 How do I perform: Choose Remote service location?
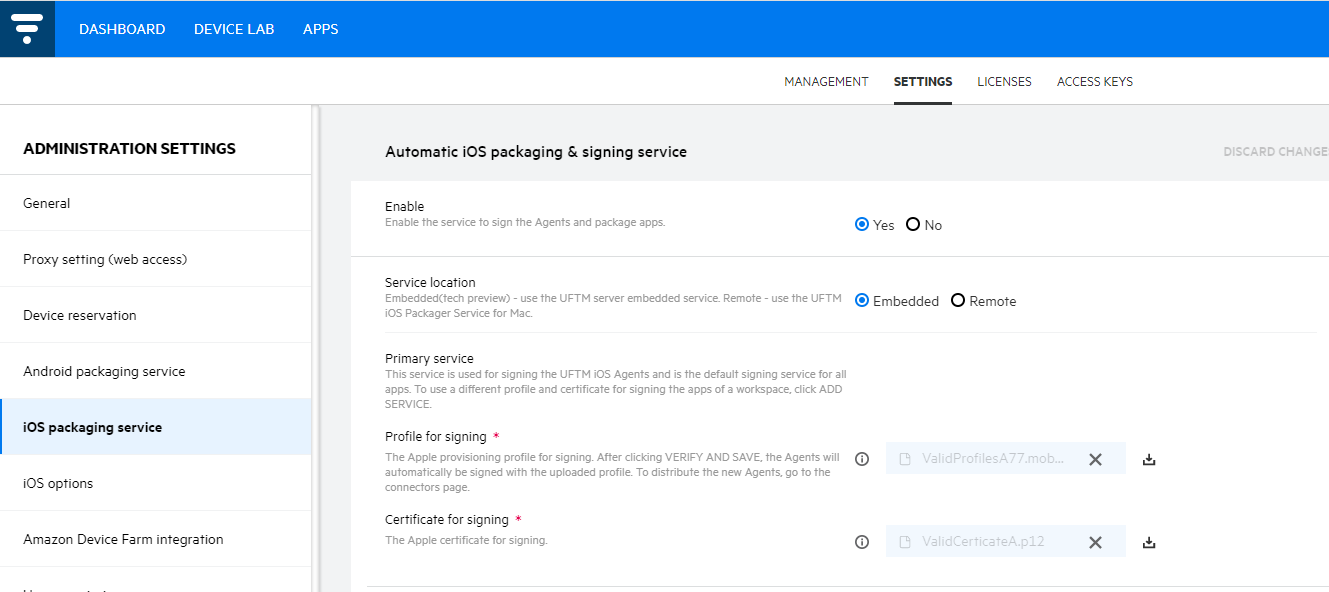958,301
